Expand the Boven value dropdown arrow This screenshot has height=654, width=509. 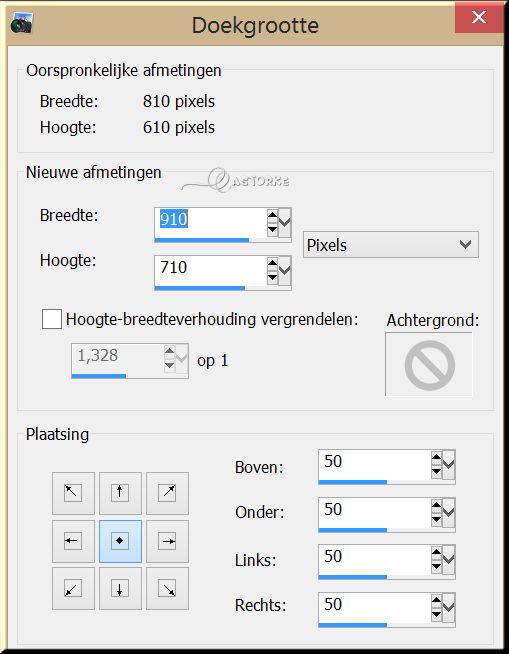(449, 465)
